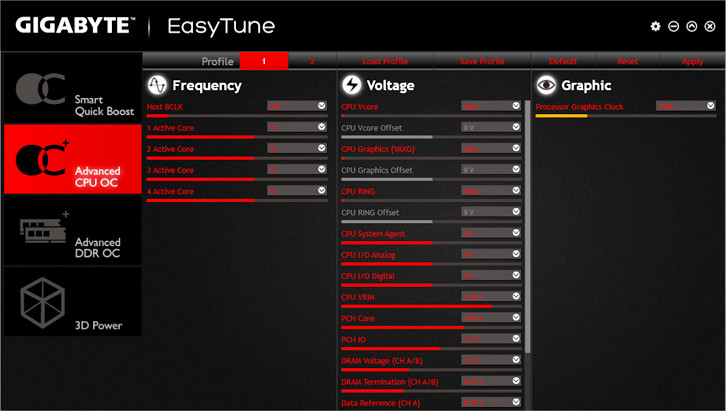Click the CPU Vcore label
This screenshot has height=411, width=726.
pos(360,107)
